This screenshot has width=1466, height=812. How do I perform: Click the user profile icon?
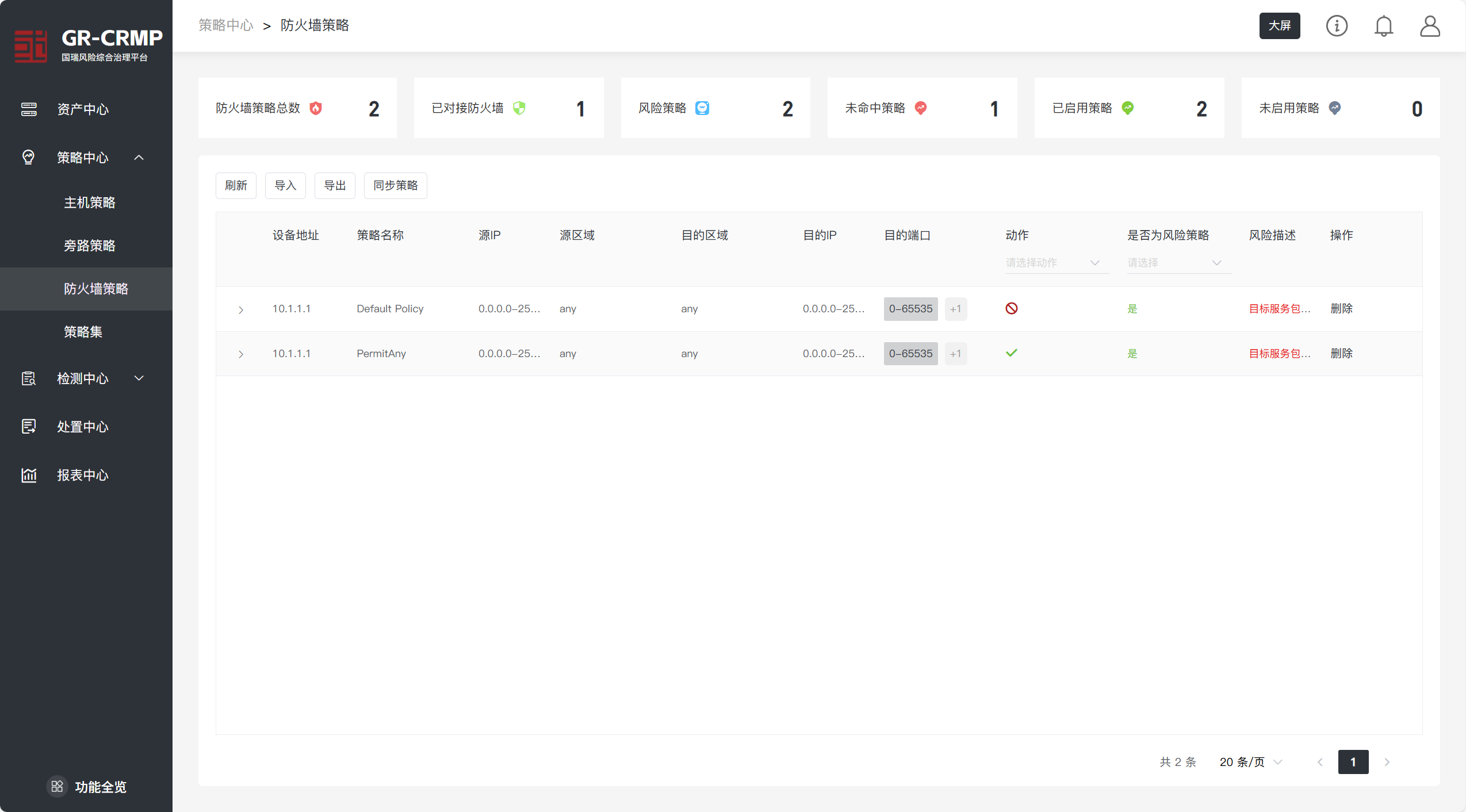pyautogui.click(x=1430, y=26)
